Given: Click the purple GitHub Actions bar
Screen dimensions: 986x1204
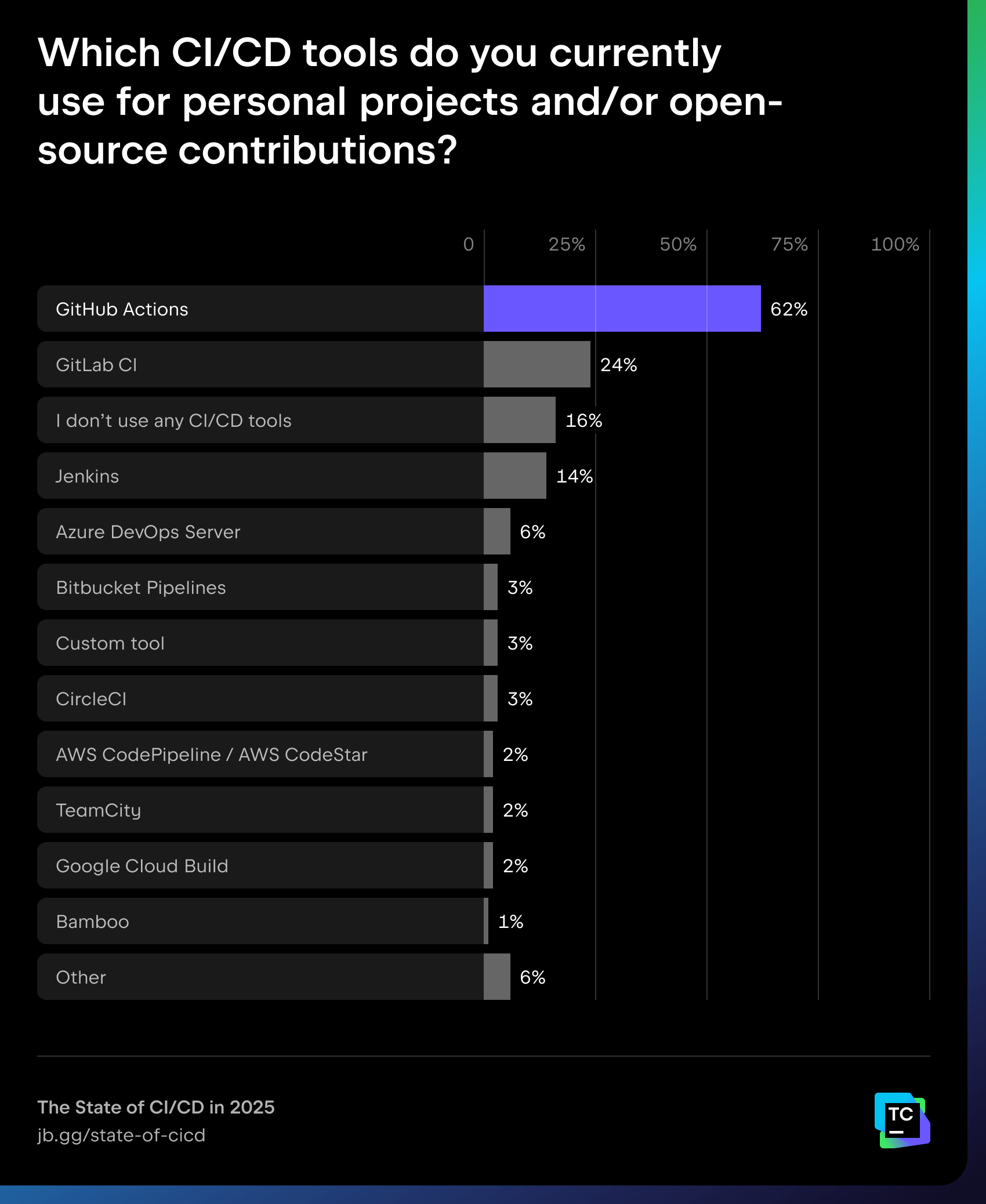Looking at the screenshot, I should pos(622,309).
